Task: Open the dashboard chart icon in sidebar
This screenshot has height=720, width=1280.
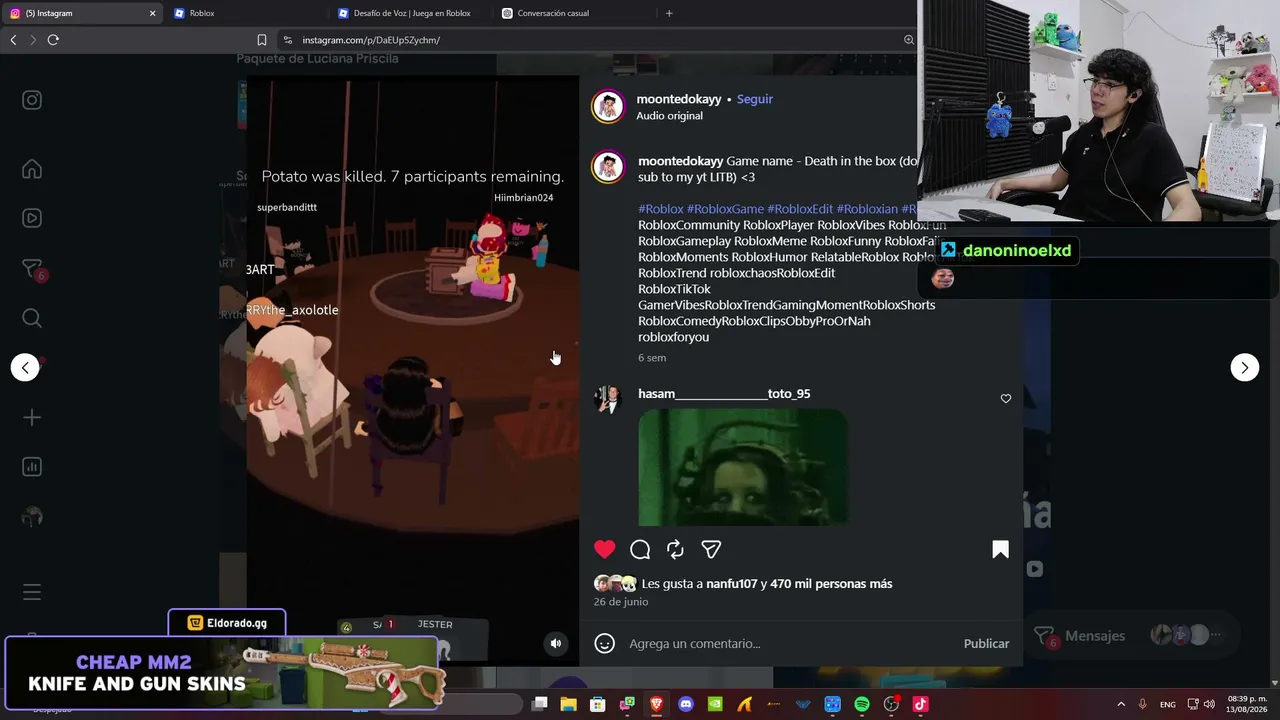Action: 32,467
